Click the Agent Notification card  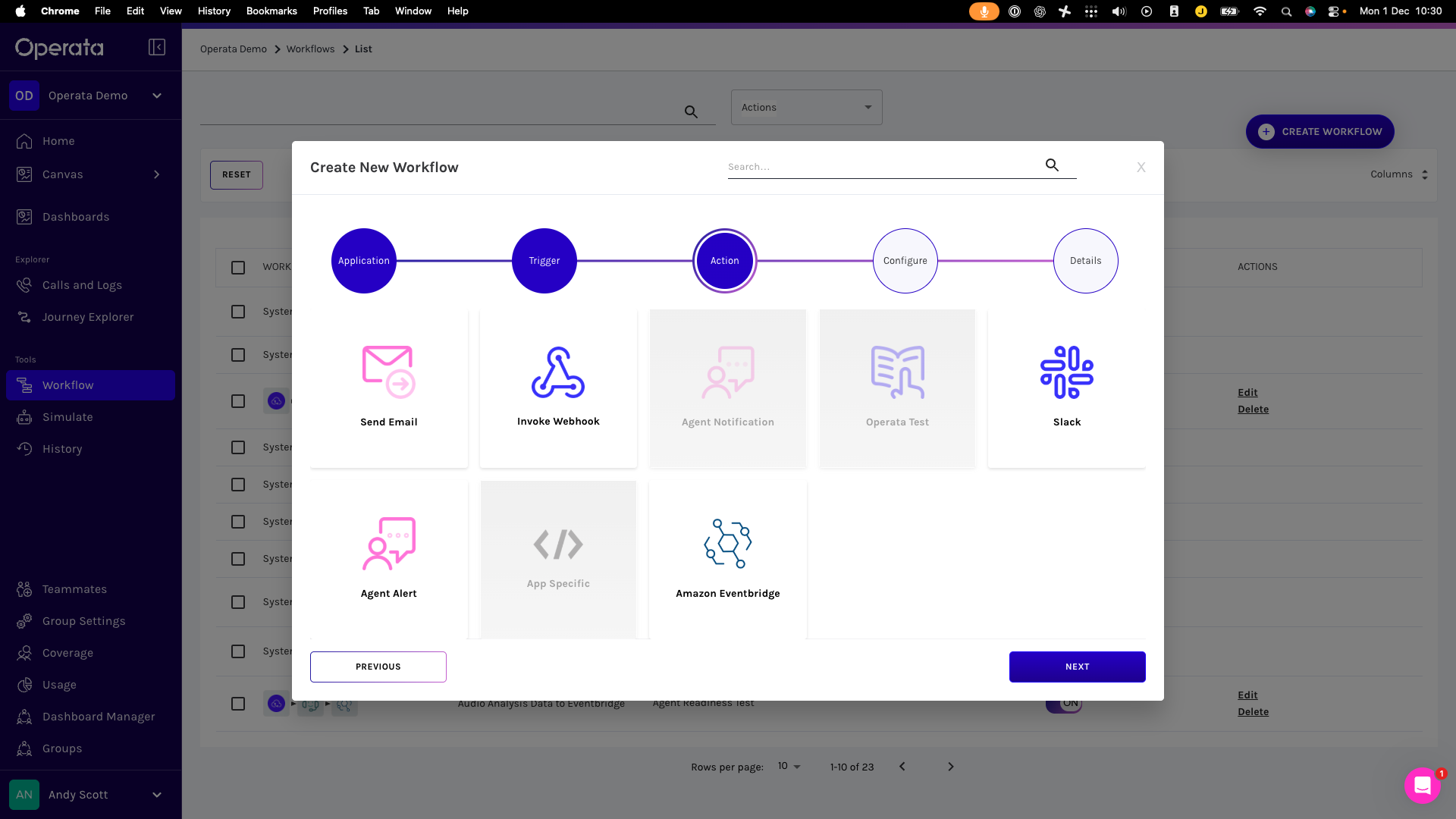pyautogui.click(x=728, y=388)
